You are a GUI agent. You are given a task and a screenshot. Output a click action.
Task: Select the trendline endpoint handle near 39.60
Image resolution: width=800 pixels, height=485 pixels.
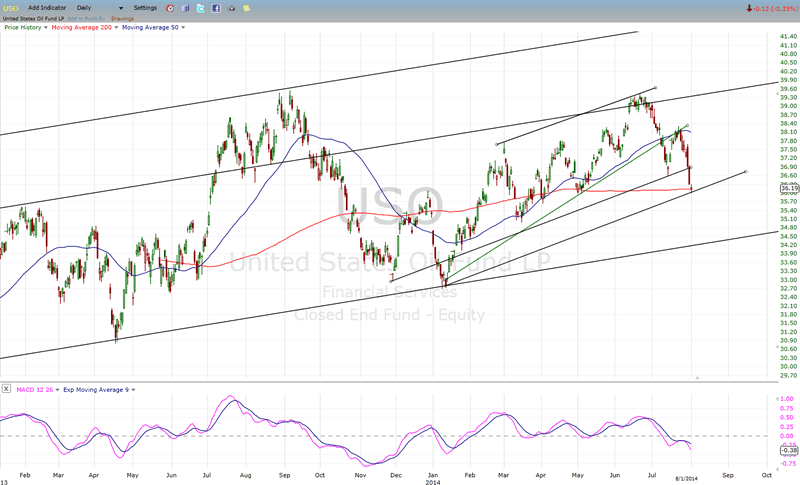pos(656,88)
